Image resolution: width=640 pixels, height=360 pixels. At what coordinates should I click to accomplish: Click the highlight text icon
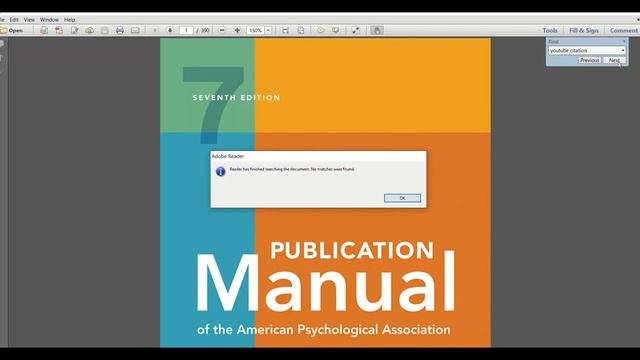(x=336, y=31)
